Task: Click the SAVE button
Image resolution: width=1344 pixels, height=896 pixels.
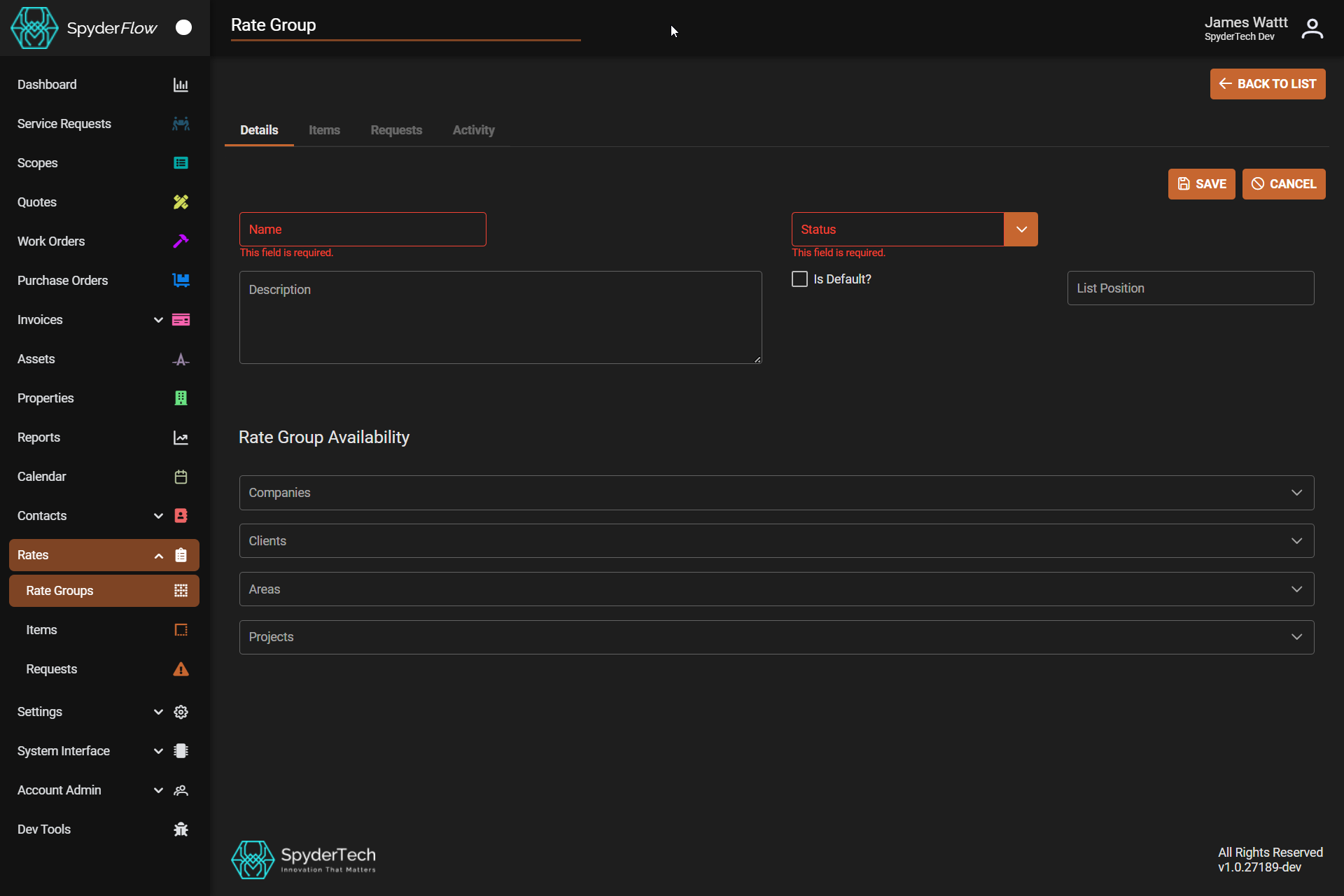Action: [1201, 184]
